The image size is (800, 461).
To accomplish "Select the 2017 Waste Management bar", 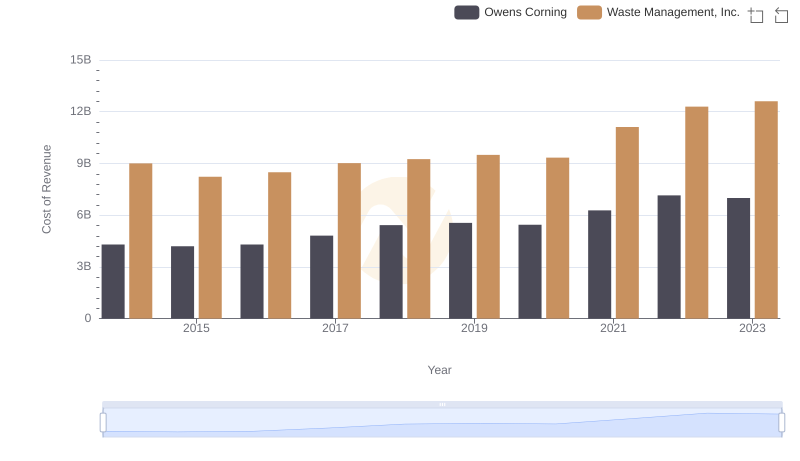I will click(x=349, y=241).
